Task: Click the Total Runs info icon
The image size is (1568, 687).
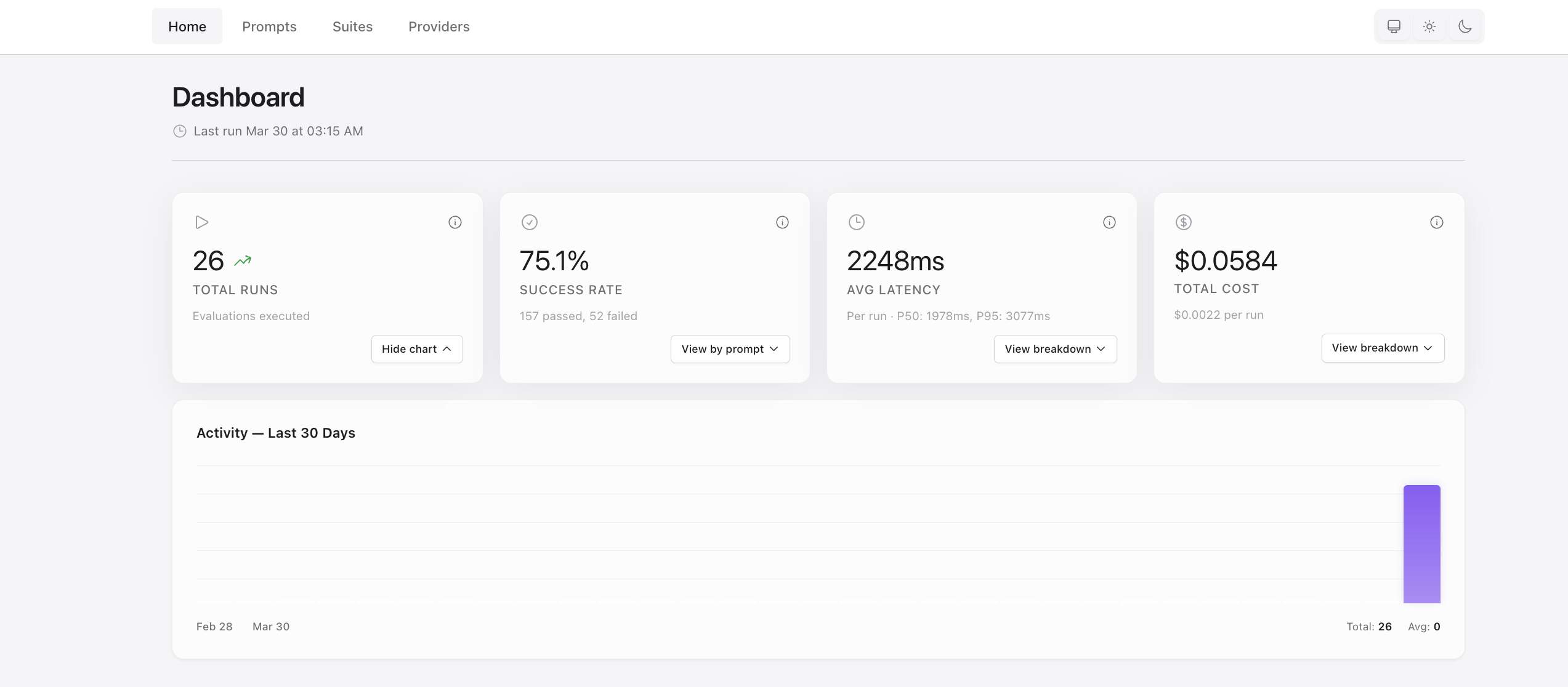Action: (x=455, y=222)
